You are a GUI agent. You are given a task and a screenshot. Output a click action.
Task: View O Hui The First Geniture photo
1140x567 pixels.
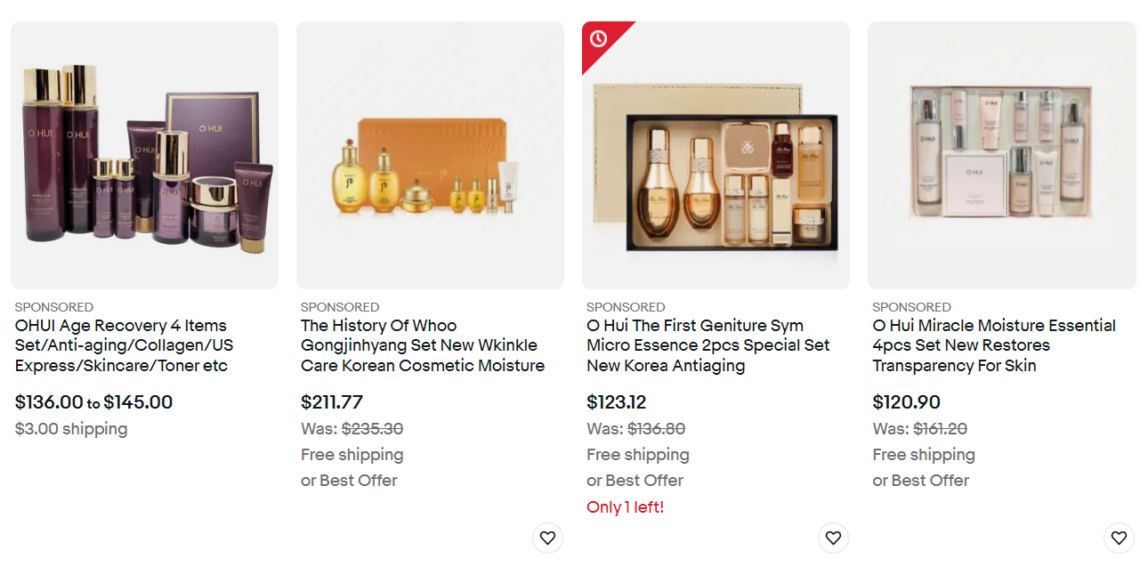click(x=716, y=155)
